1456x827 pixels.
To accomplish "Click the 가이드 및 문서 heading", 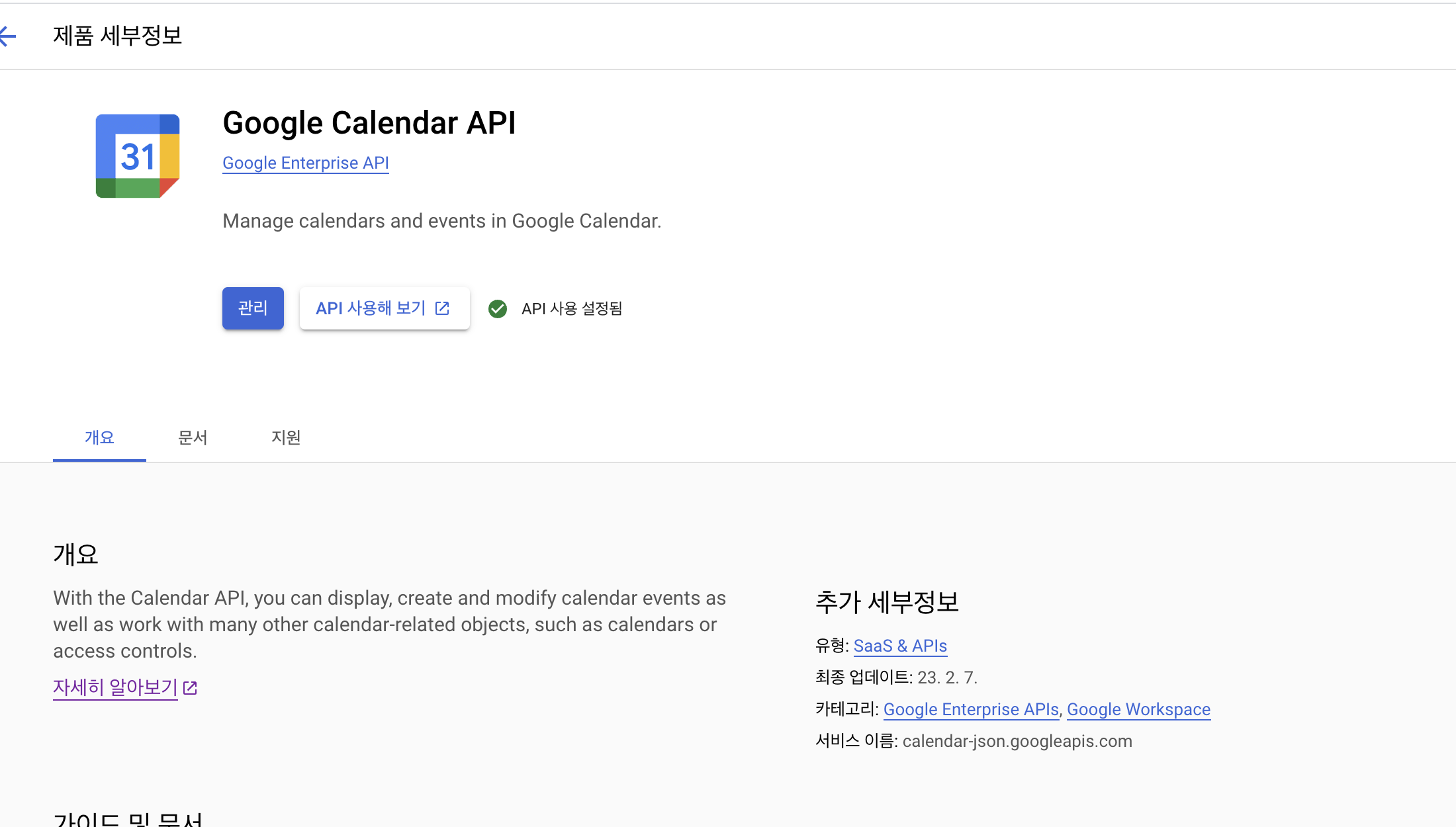I will [x=128, y=819].
